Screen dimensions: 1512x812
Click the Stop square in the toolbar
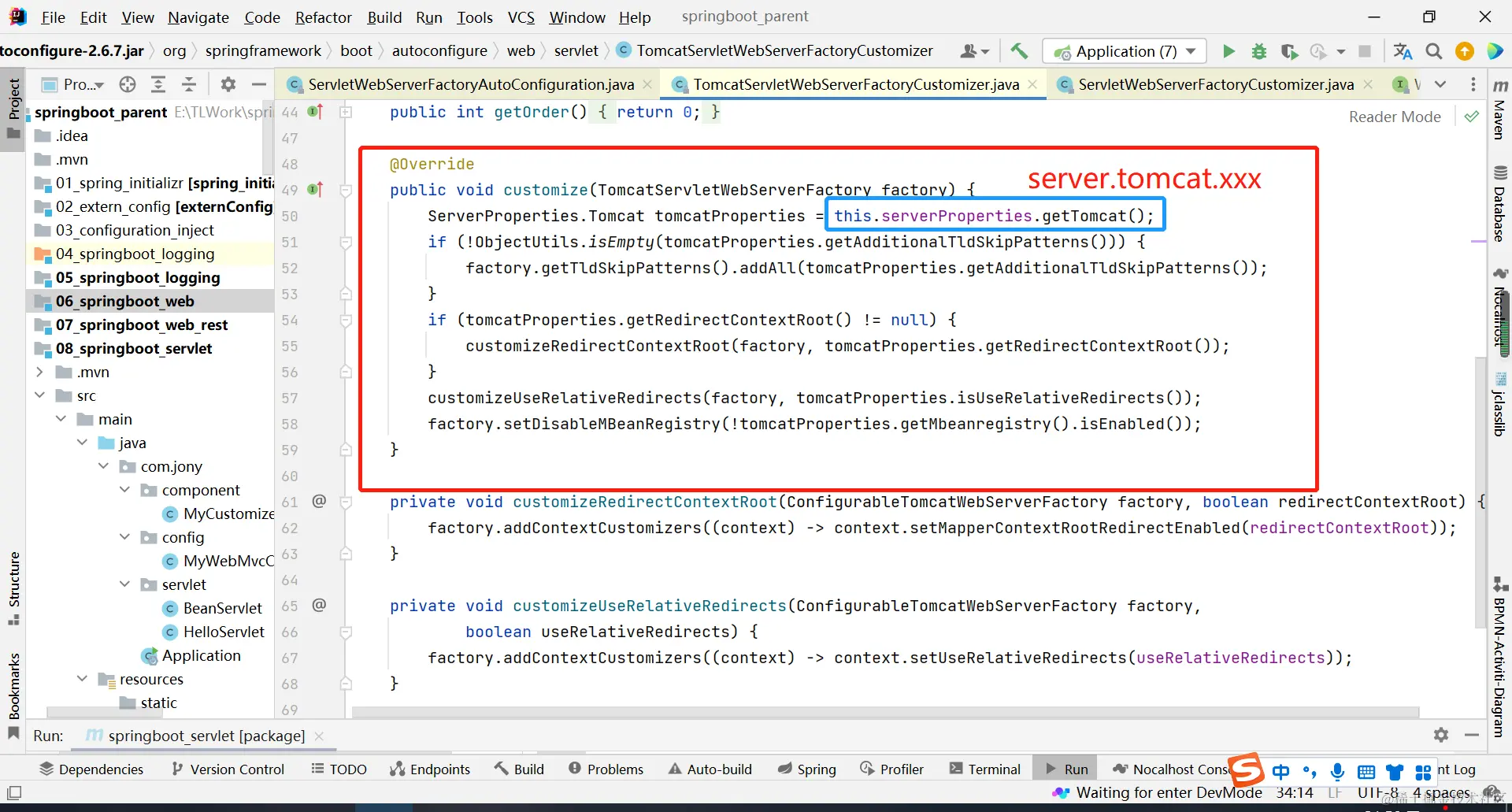click(x=1365, y=51)
